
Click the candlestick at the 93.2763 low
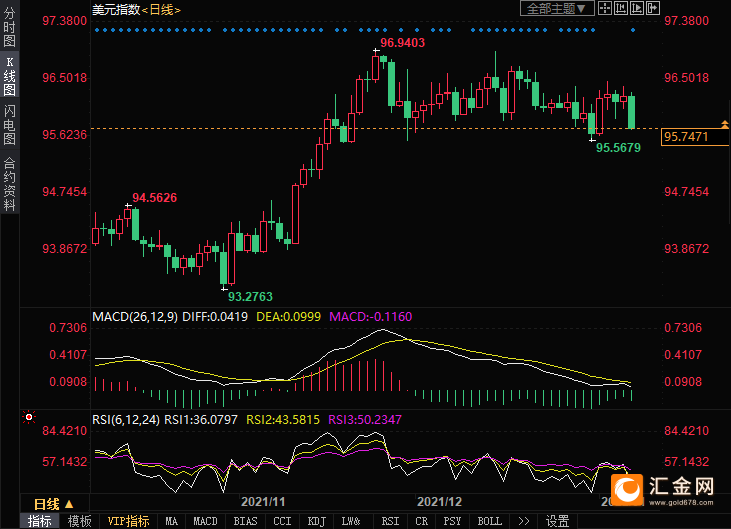(224, 267)
